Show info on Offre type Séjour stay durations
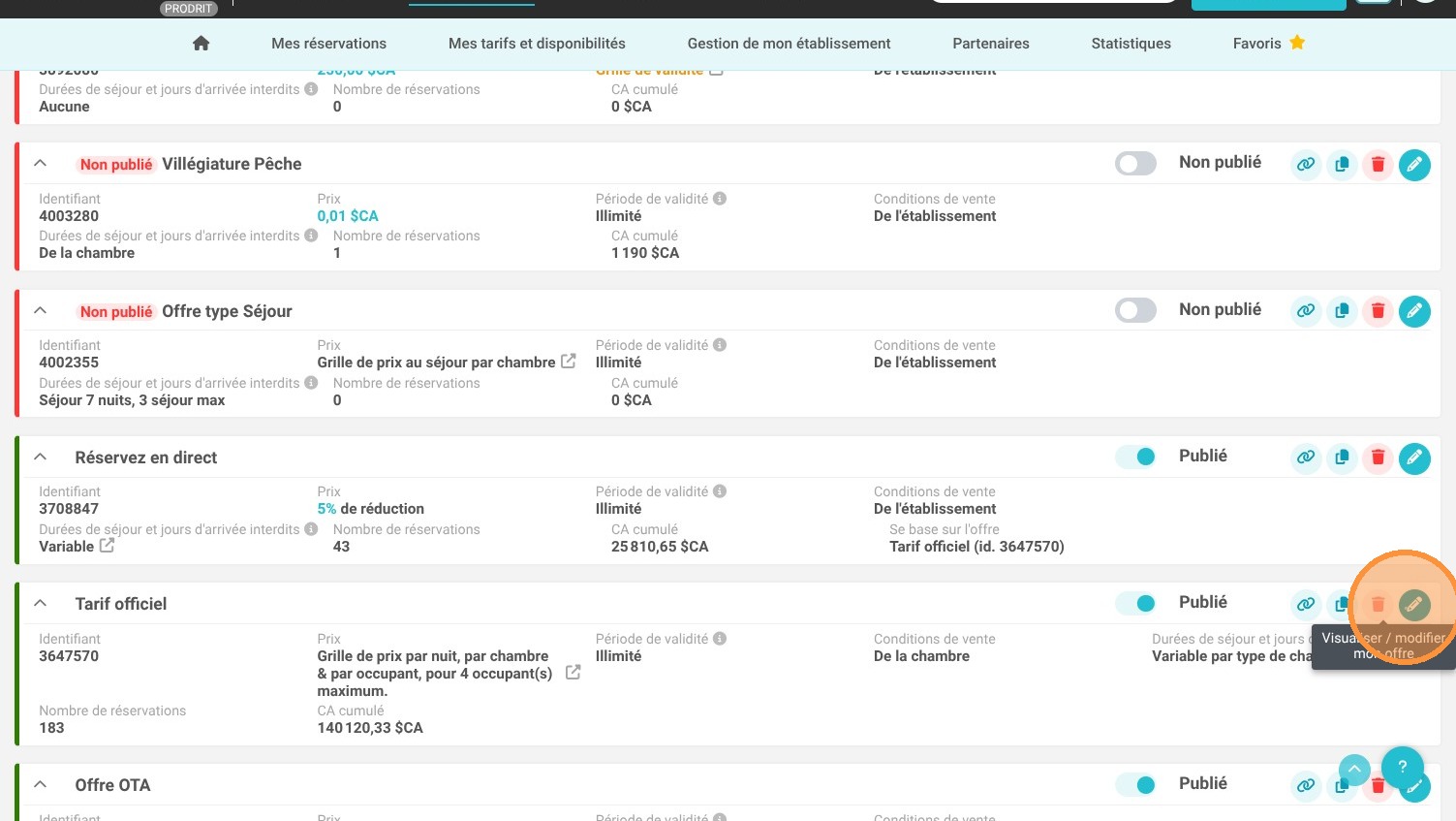The image size is (1456, 821). 311,383
